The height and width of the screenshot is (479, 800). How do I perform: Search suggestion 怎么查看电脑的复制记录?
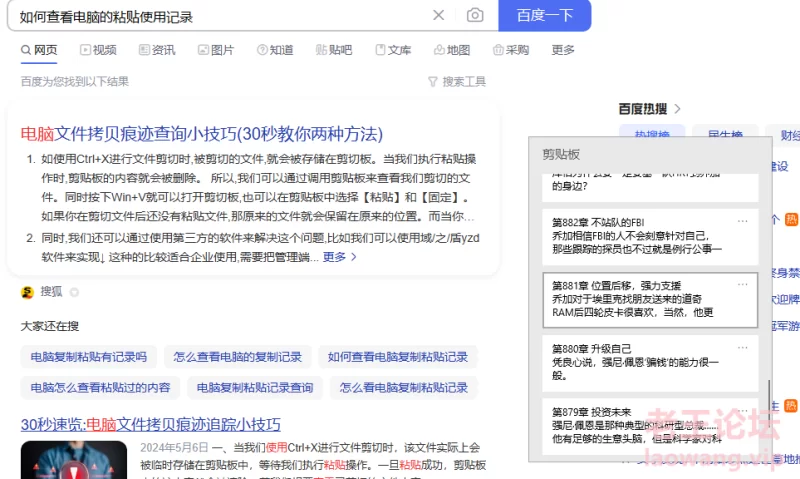coord(237,357)
